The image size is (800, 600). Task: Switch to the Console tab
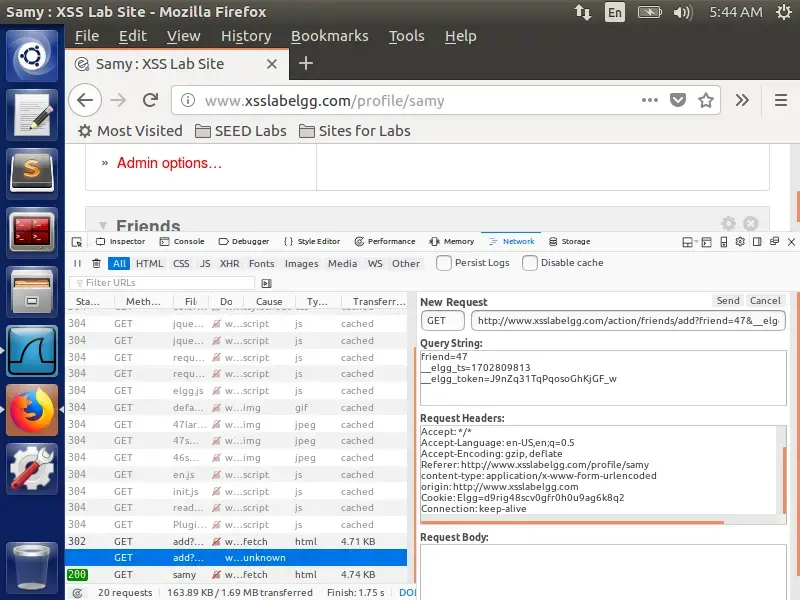182,241
